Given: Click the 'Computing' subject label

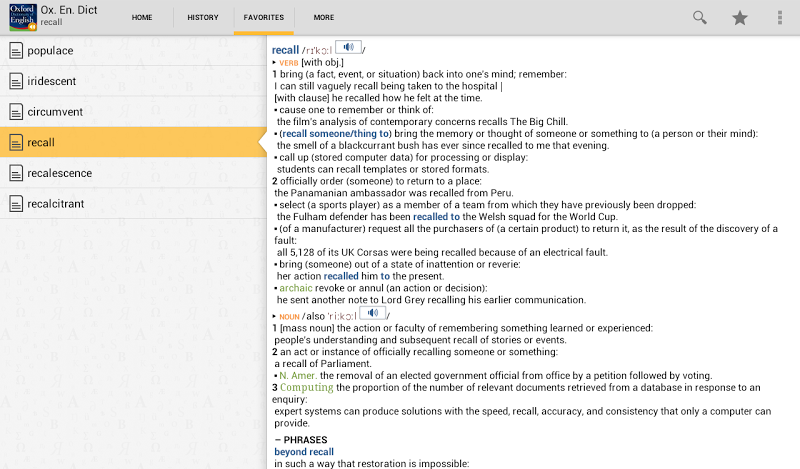Looking at the screenshot, I should coord(307,387).
